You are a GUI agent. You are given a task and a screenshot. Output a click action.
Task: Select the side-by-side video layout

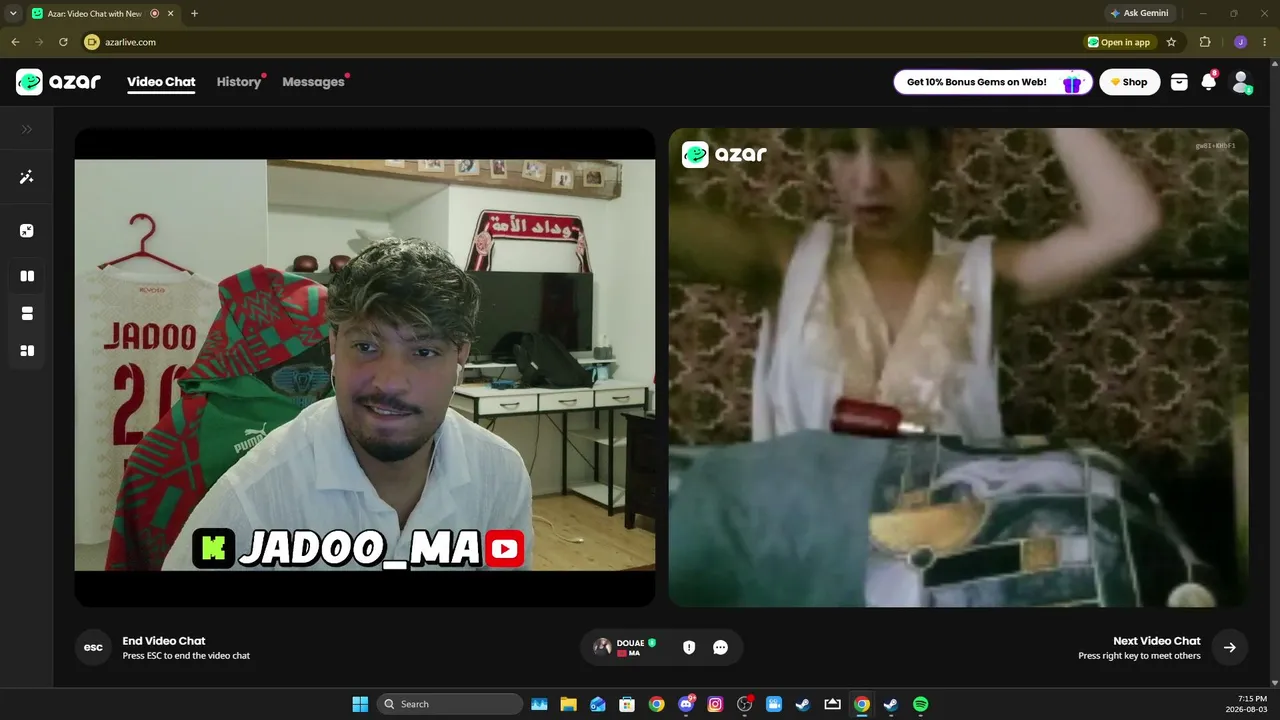click(27, 276)
